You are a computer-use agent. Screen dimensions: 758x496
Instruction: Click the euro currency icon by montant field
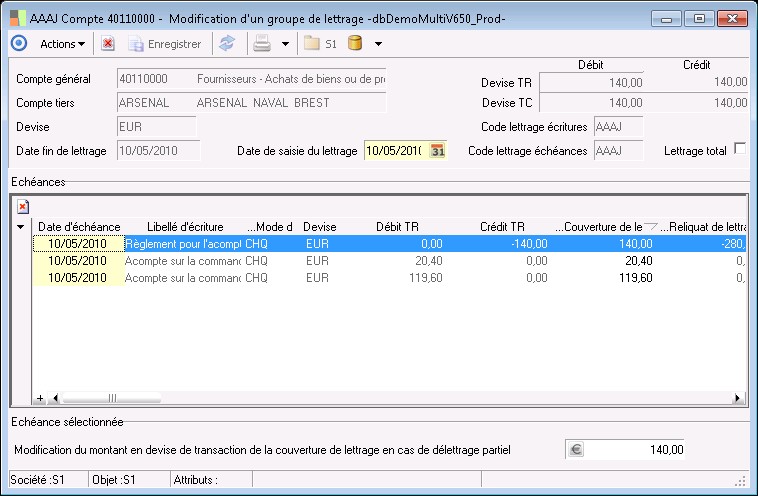pos(575,450)
